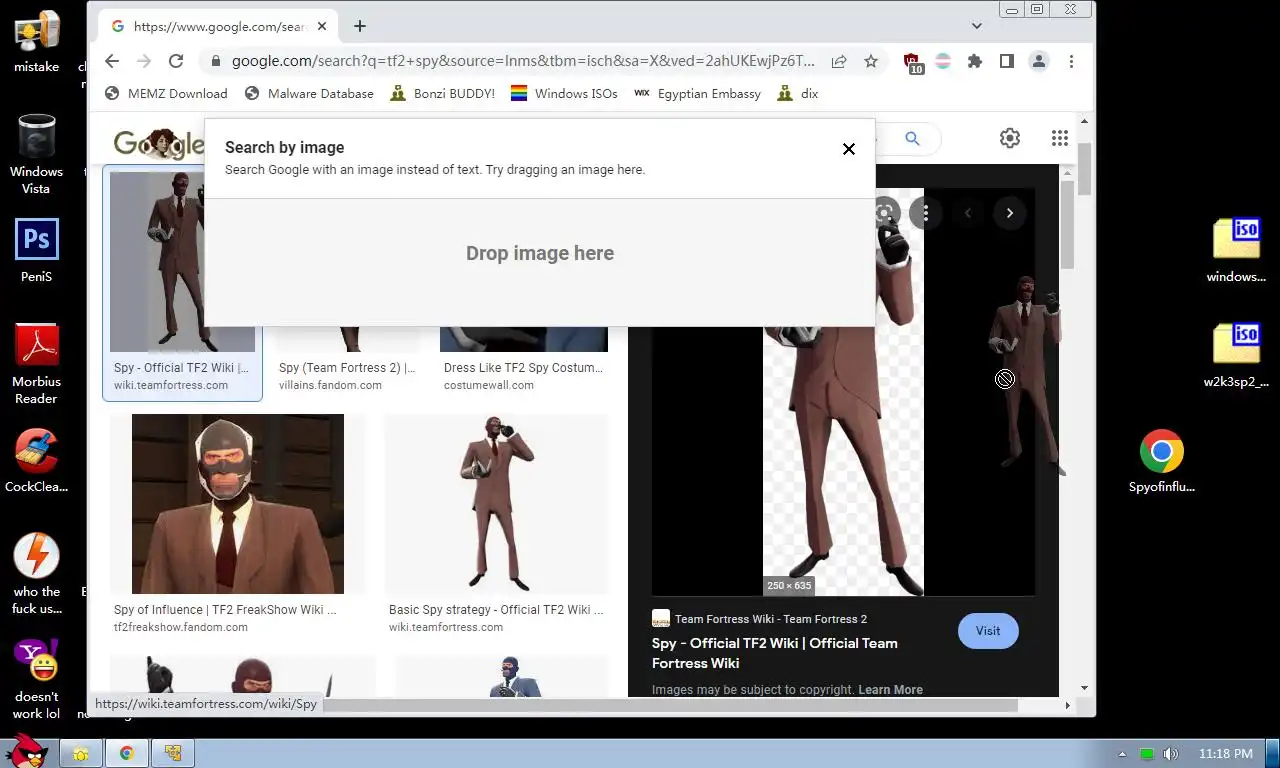Select the Google search browser tab

[x=216, y=26]
